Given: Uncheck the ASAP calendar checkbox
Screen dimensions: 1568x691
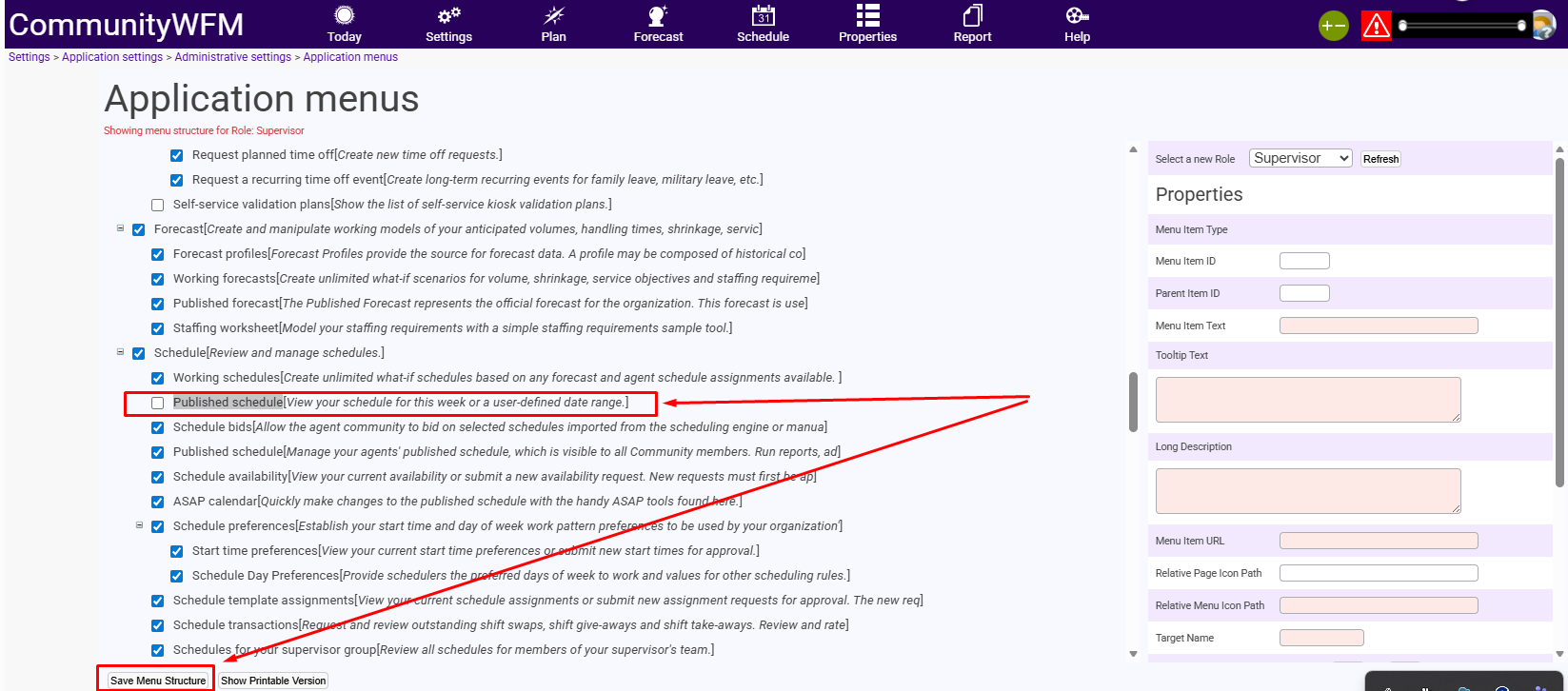Looking at the screenshot, I should tap(157, 502).
